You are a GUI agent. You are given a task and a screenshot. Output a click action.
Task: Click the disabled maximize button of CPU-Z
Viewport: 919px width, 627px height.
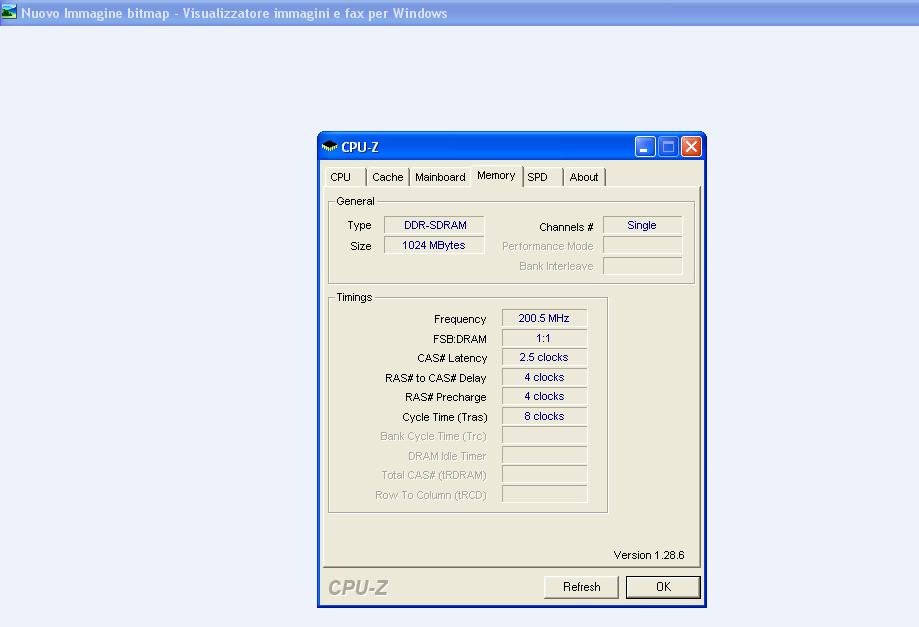pos(668,146)
